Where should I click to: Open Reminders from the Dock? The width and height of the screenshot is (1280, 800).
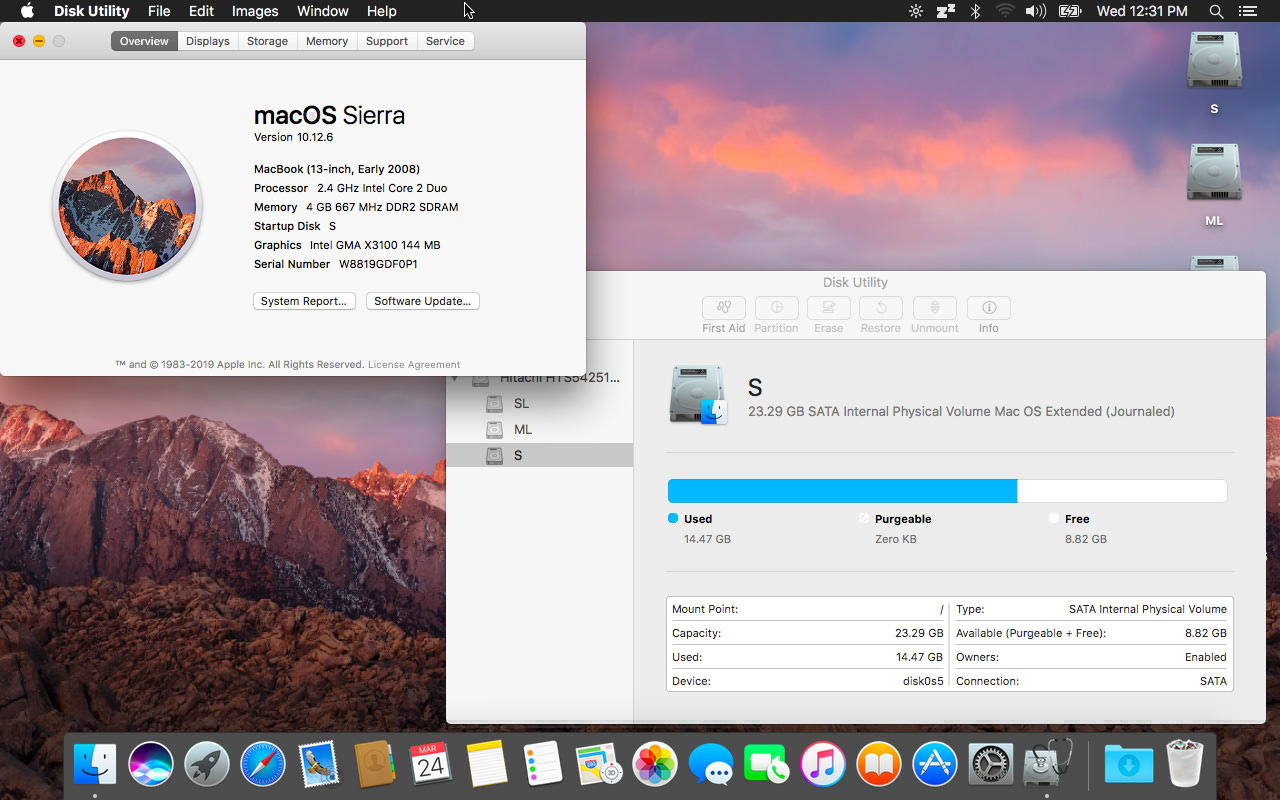[543, 764]
